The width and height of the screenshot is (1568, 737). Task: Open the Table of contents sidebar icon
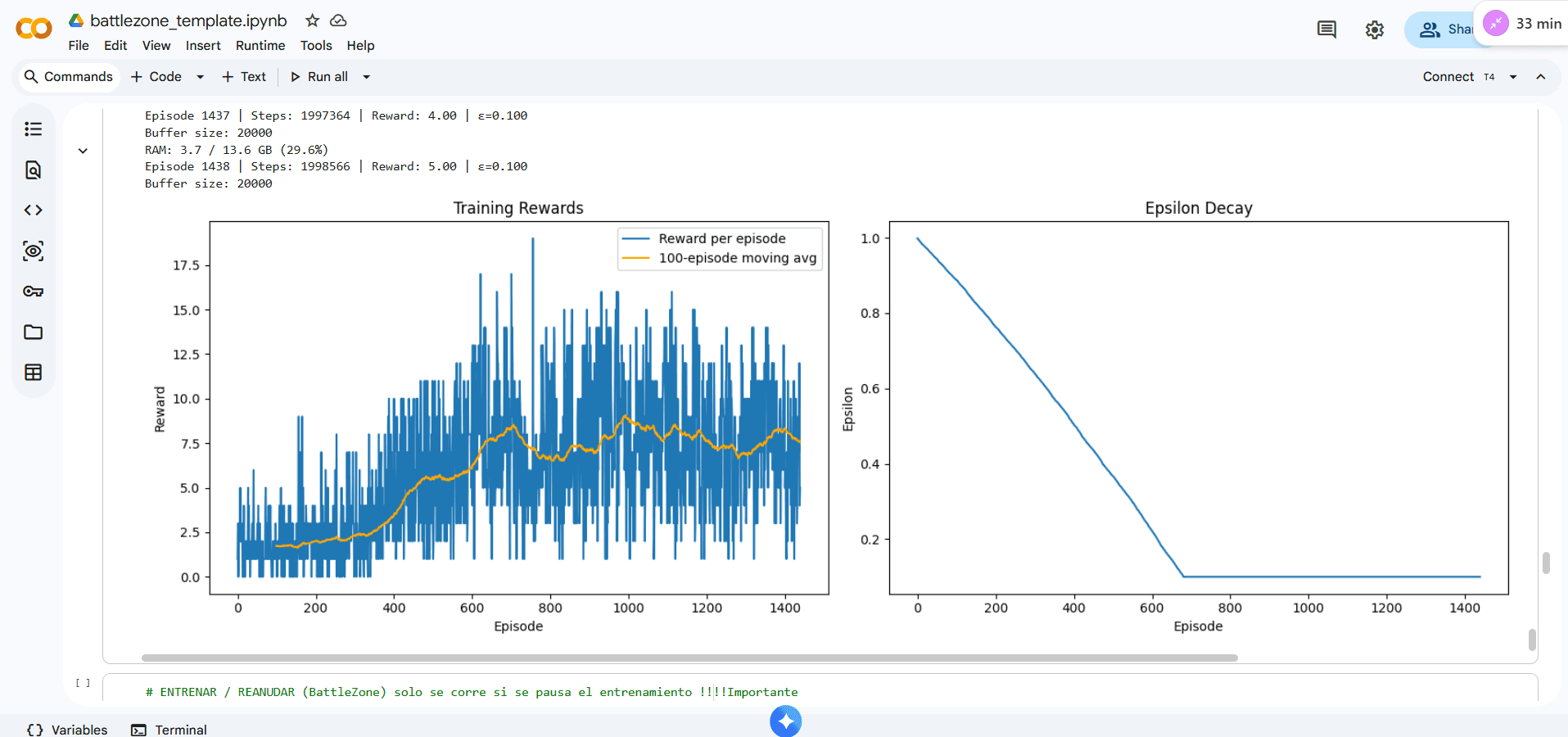(34, 129)
